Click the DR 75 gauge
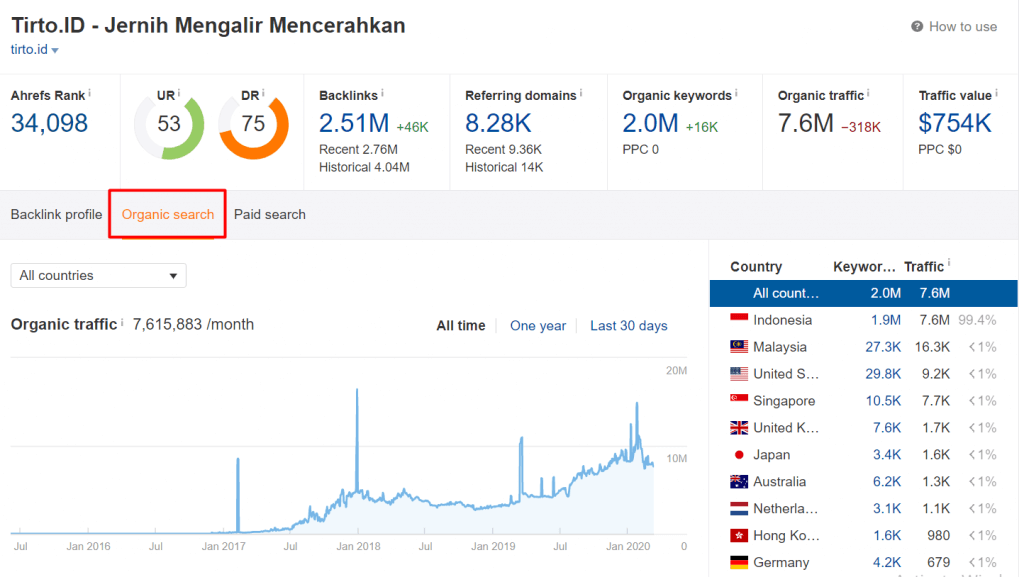This screenshot has width=1024, height=577. pos(253,125)
